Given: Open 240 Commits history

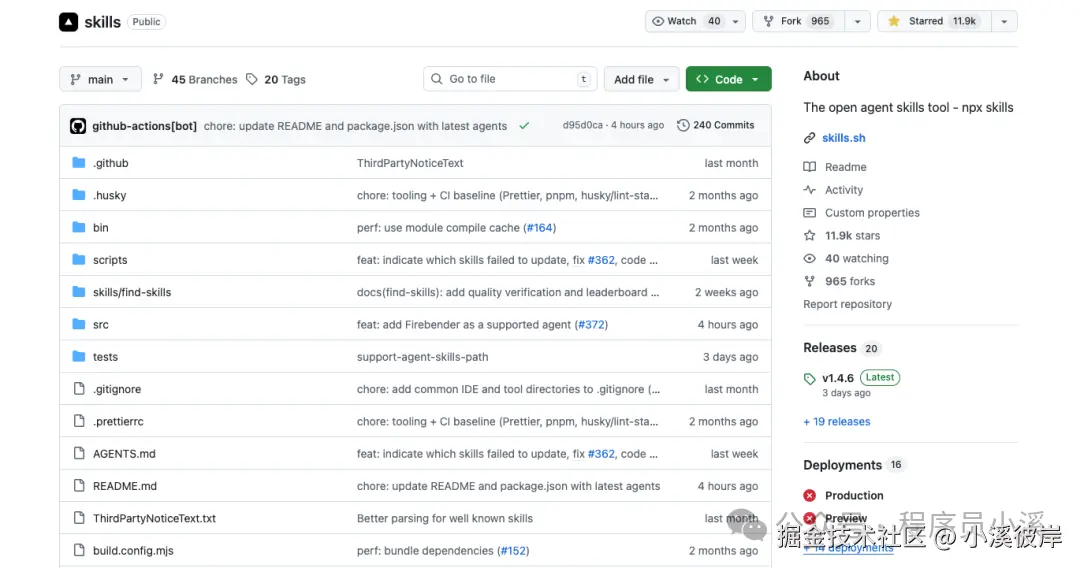Looking at the screenshot, I should click(716, 125).
